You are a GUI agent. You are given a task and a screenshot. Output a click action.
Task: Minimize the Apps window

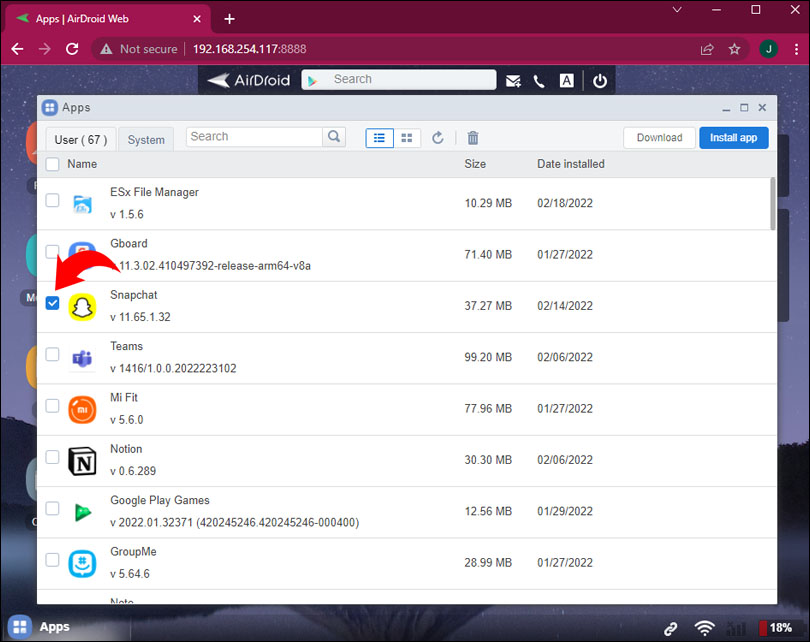[726, 108]
